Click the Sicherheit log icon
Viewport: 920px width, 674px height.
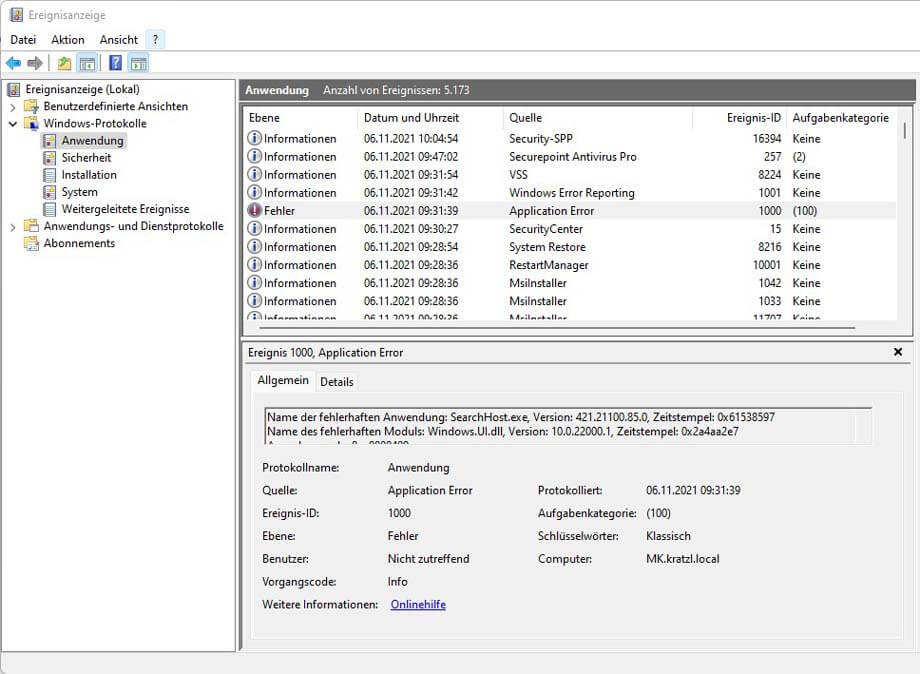point(49,158)
